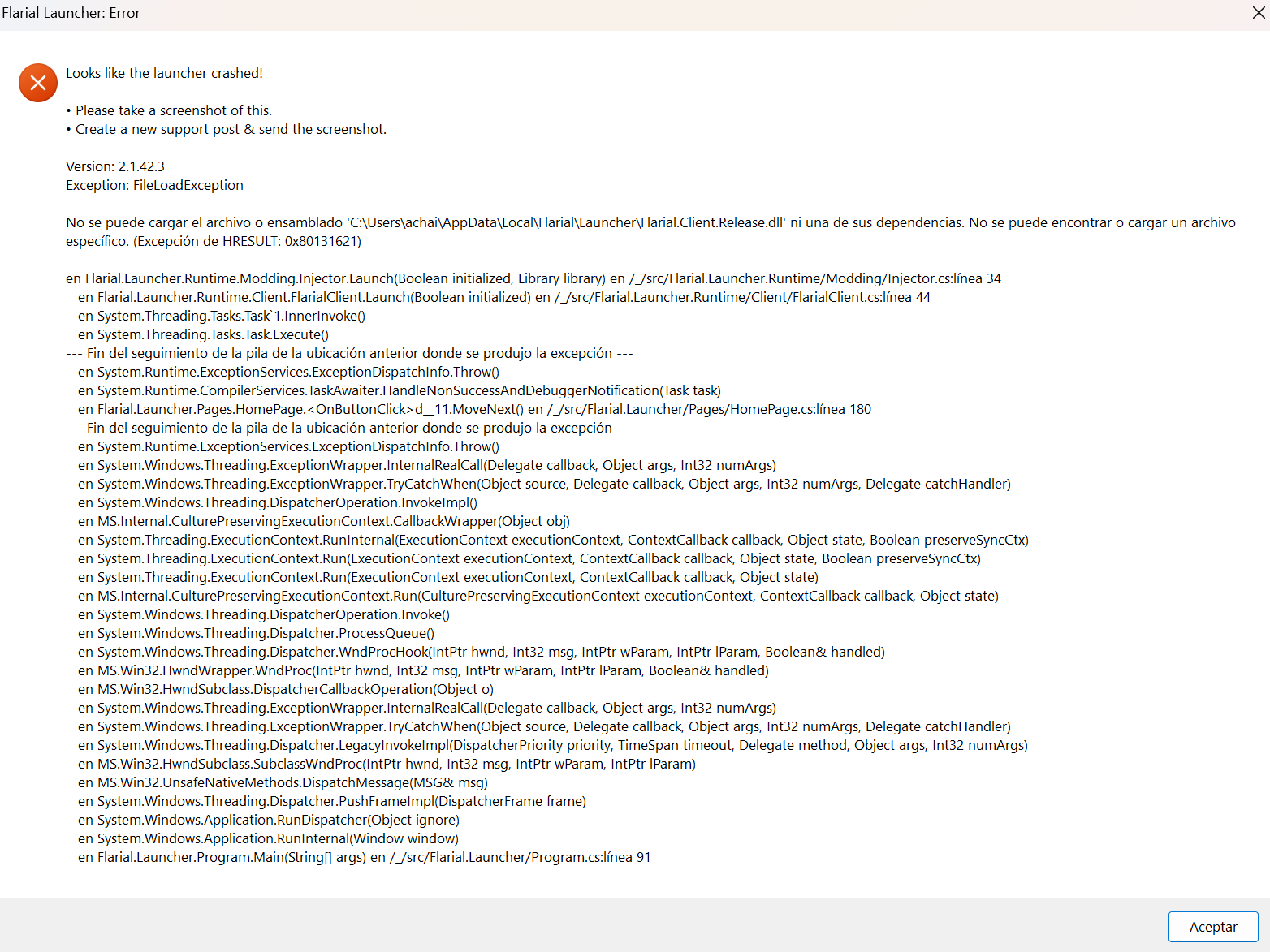Click the red error X icon
This screenshot has height=952, width=1270.
pos(38,83)
